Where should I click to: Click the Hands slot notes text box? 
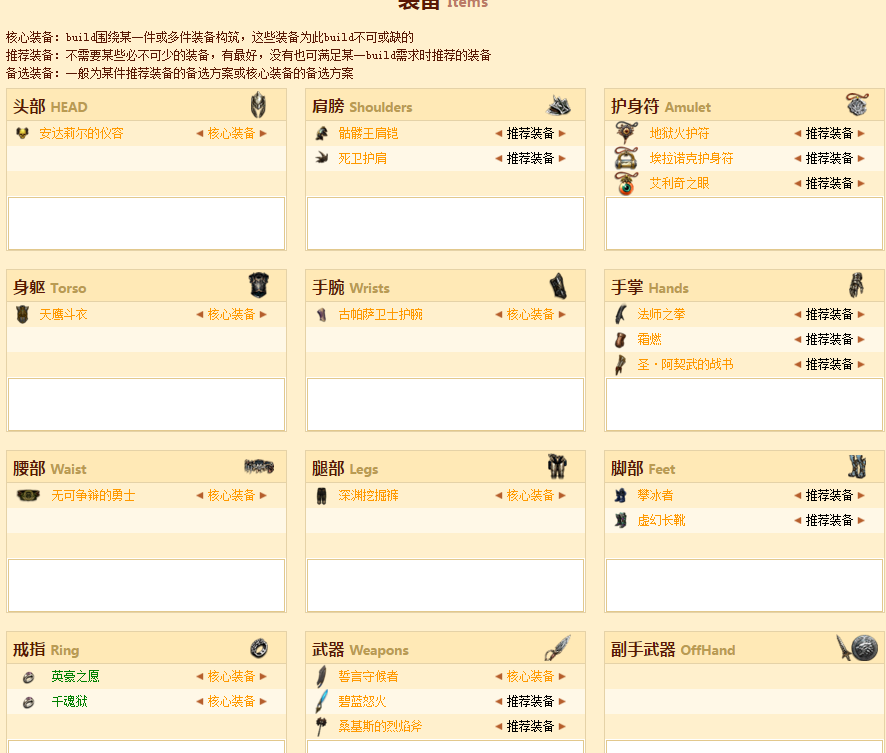coord(744,404)
